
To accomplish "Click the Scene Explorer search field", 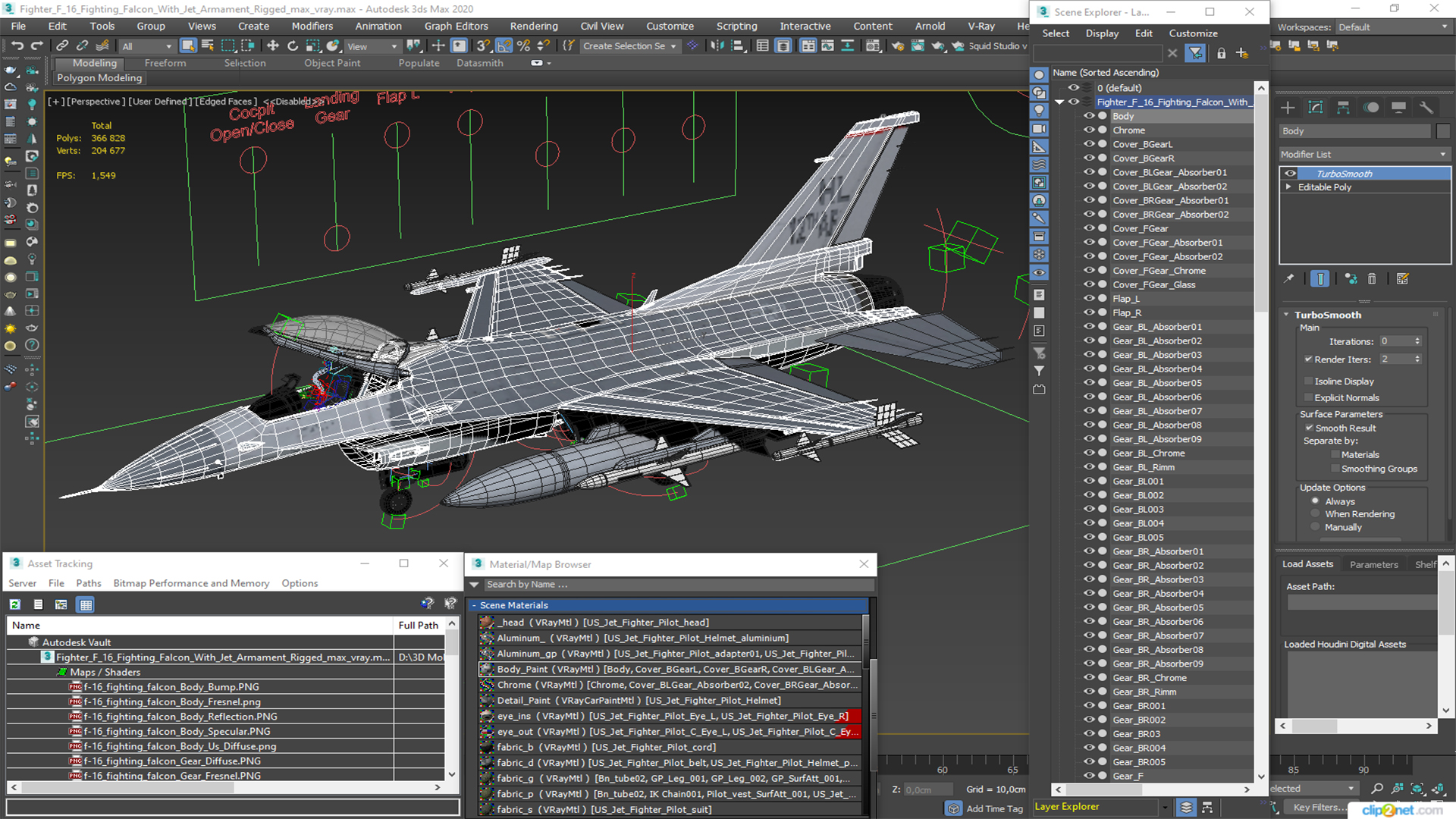I will coord(1097,53).
